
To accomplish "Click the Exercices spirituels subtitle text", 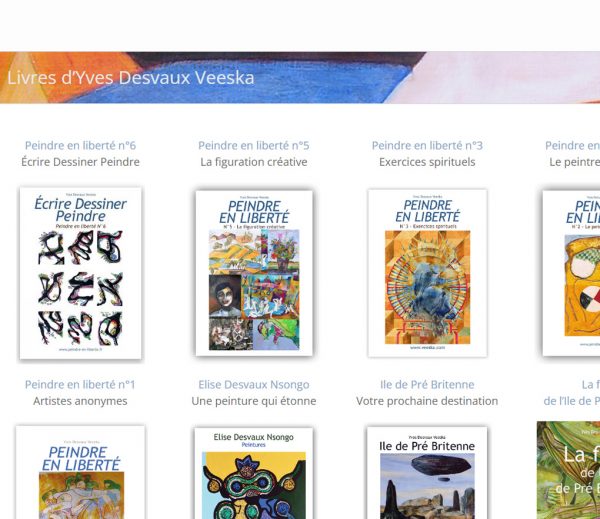I will coord(427,162).
